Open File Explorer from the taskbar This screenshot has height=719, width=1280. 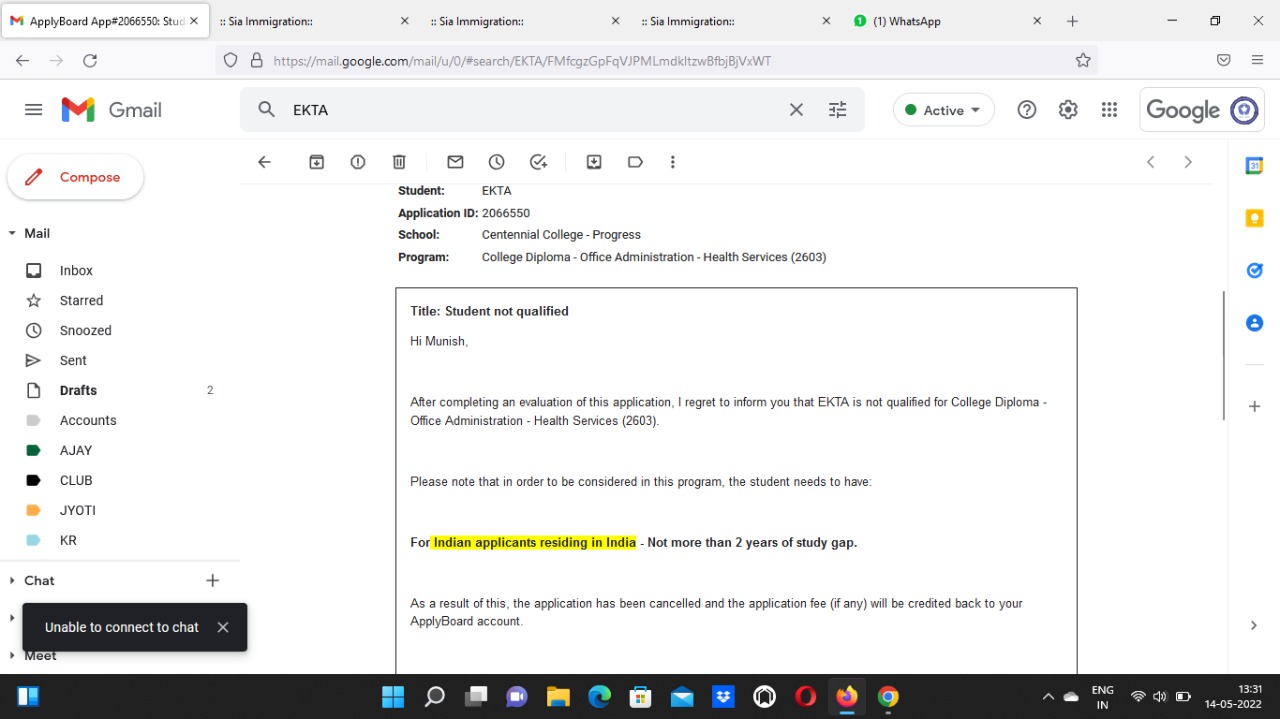(x=558, y=696)
